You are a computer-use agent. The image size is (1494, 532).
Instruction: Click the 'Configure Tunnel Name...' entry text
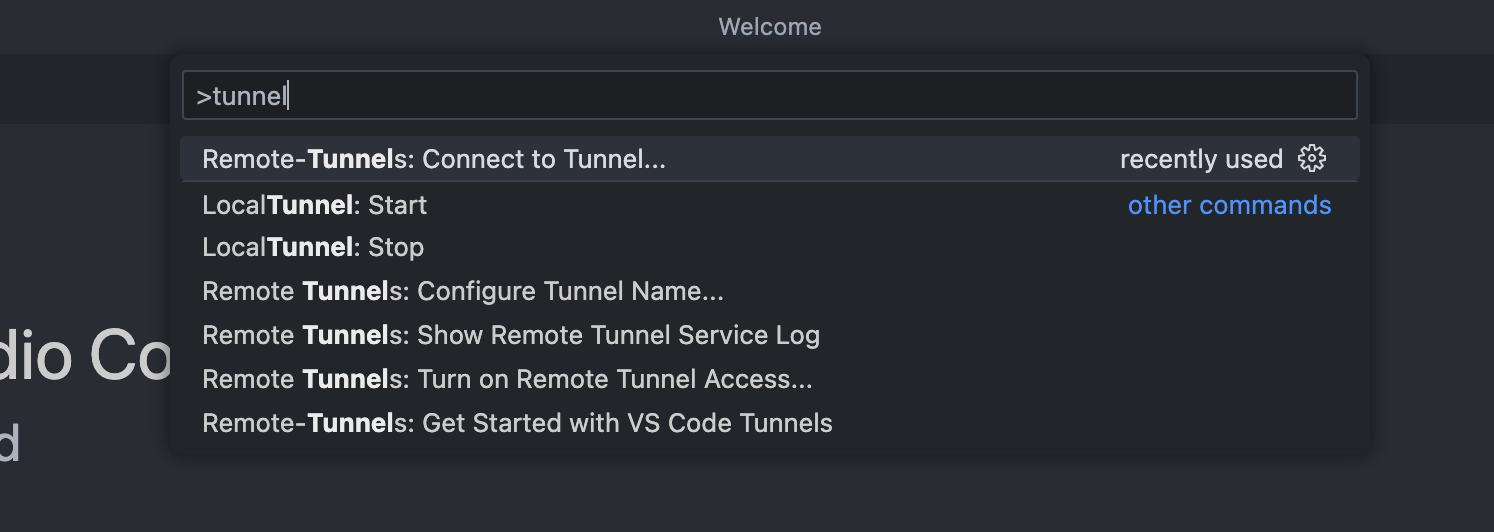[x=570, y=291]
